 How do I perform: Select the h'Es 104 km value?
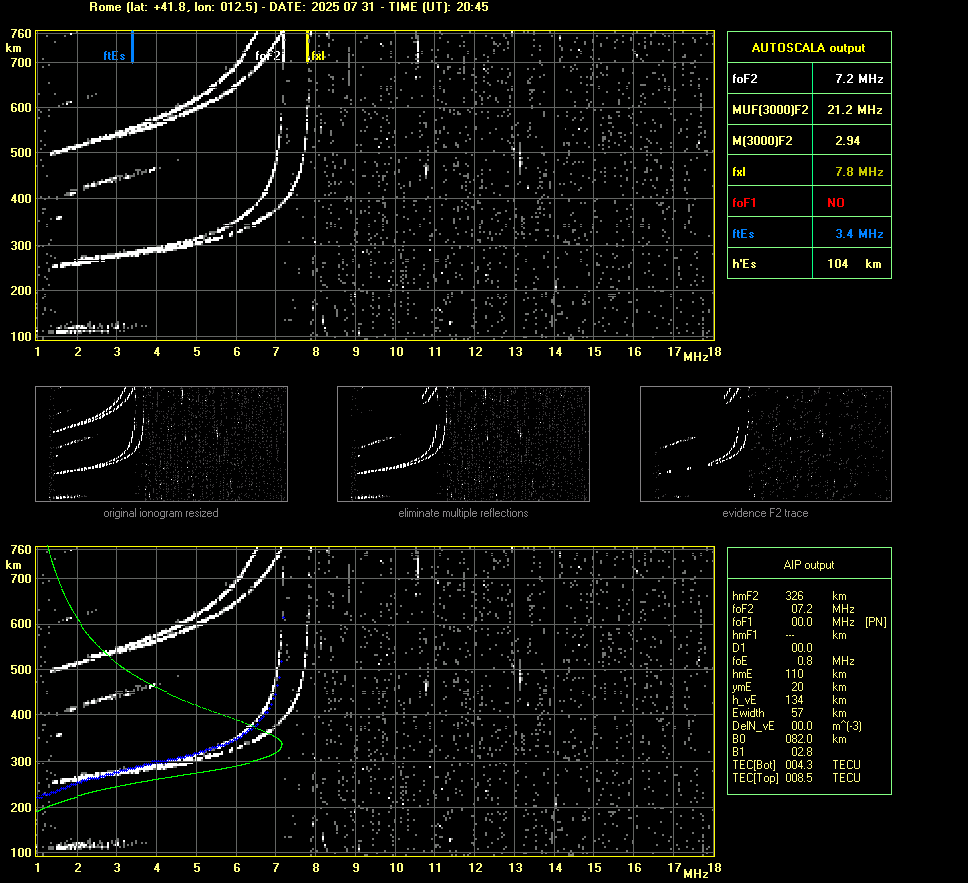854,264
